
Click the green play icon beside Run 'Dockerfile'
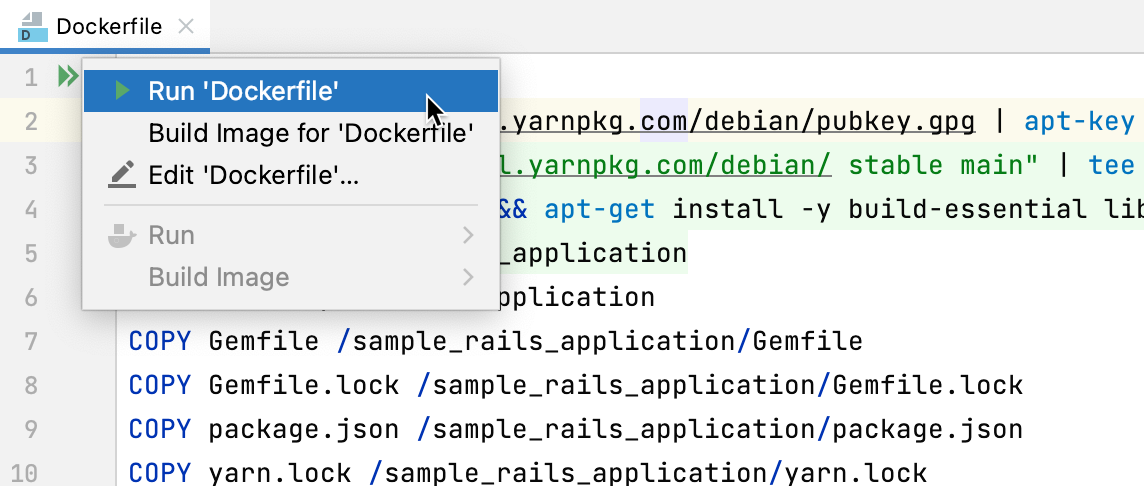(122, 91)
